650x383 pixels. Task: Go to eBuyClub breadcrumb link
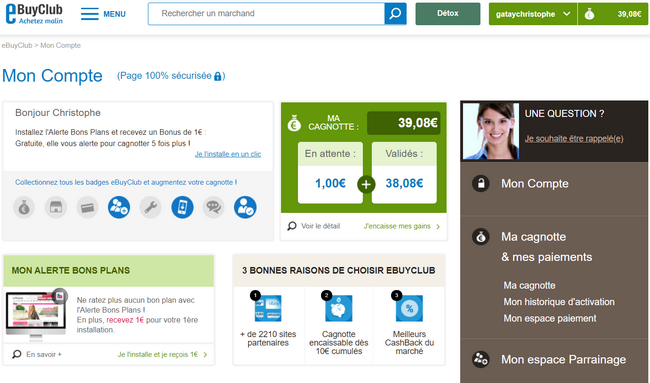coord(17,46)
